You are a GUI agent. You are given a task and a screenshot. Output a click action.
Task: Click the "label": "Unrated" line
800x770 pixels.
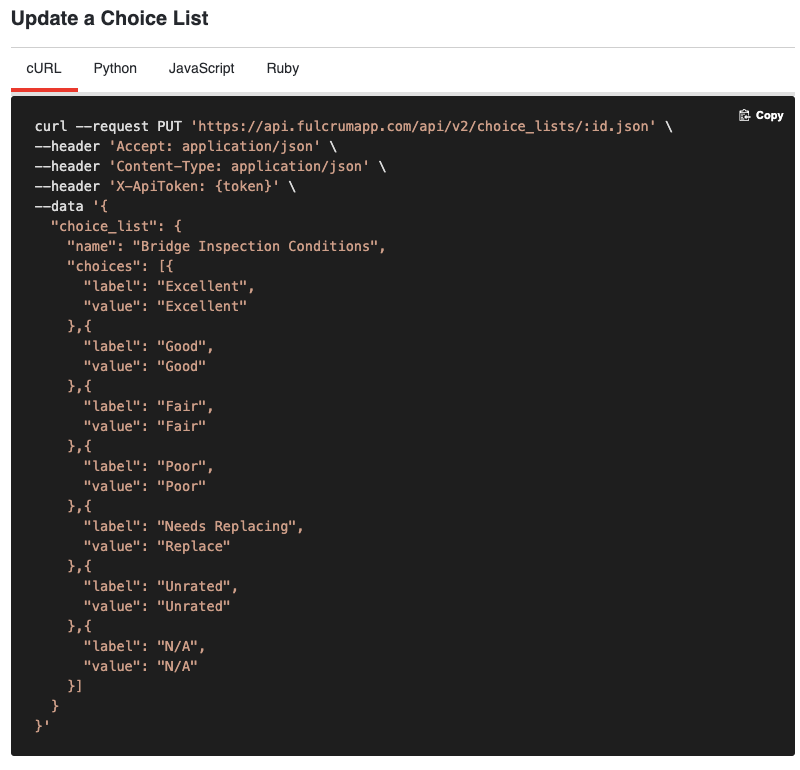tap(161, 586)
